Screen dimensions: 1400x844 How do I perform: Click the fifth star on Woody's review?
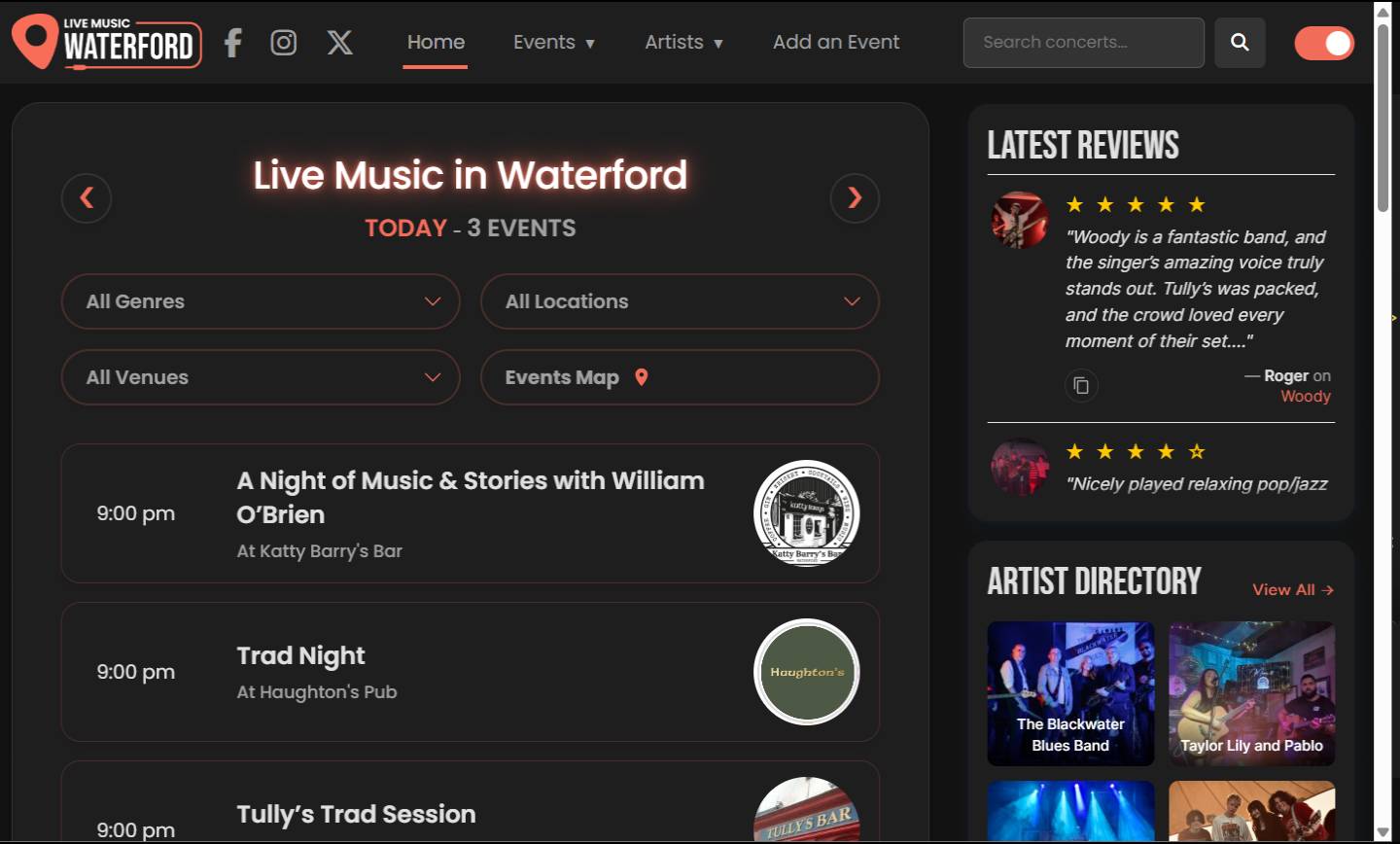(x=1197, y=204)
